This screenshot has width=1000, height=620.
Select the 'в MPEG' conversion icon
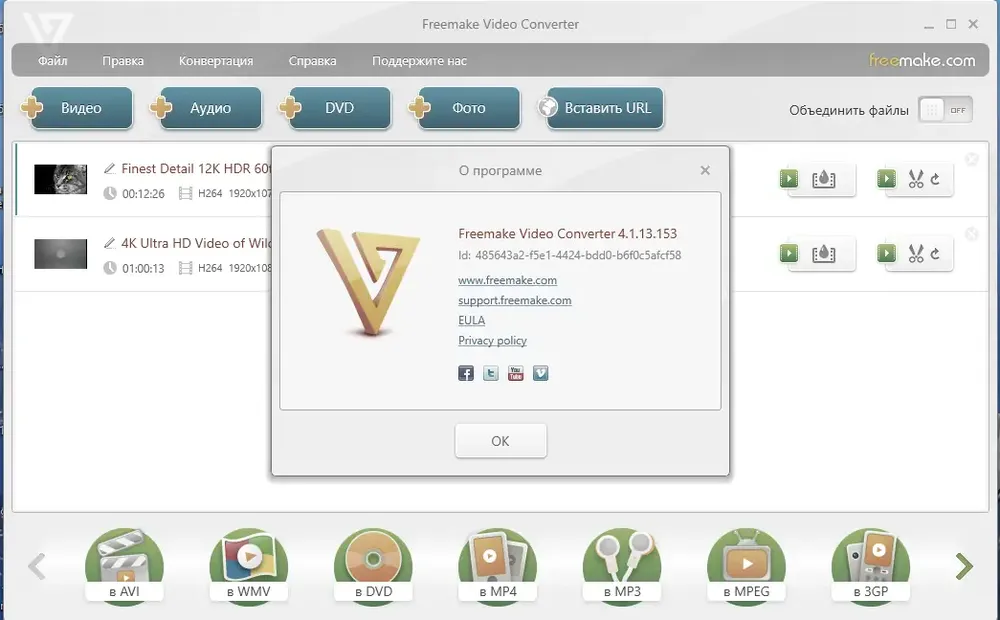[746, 567]
